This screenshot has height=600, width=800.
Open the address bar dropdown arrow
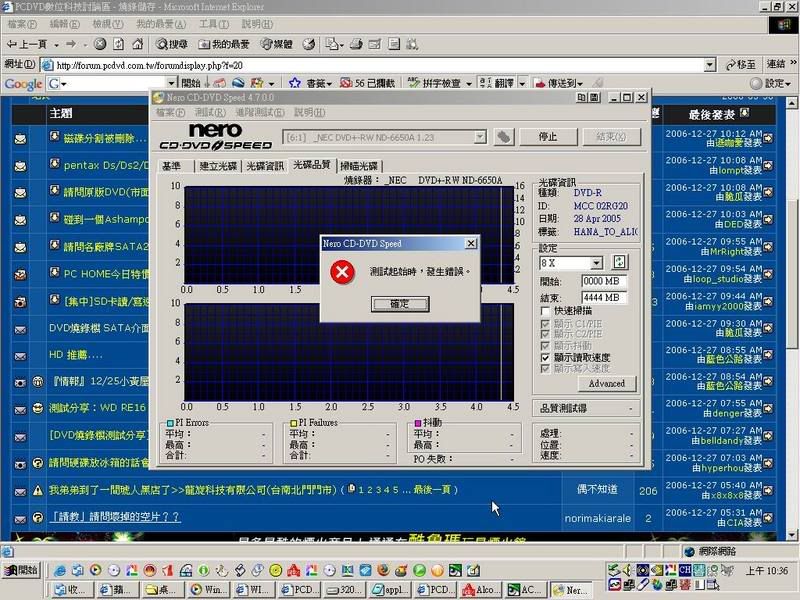click(710, 65)
